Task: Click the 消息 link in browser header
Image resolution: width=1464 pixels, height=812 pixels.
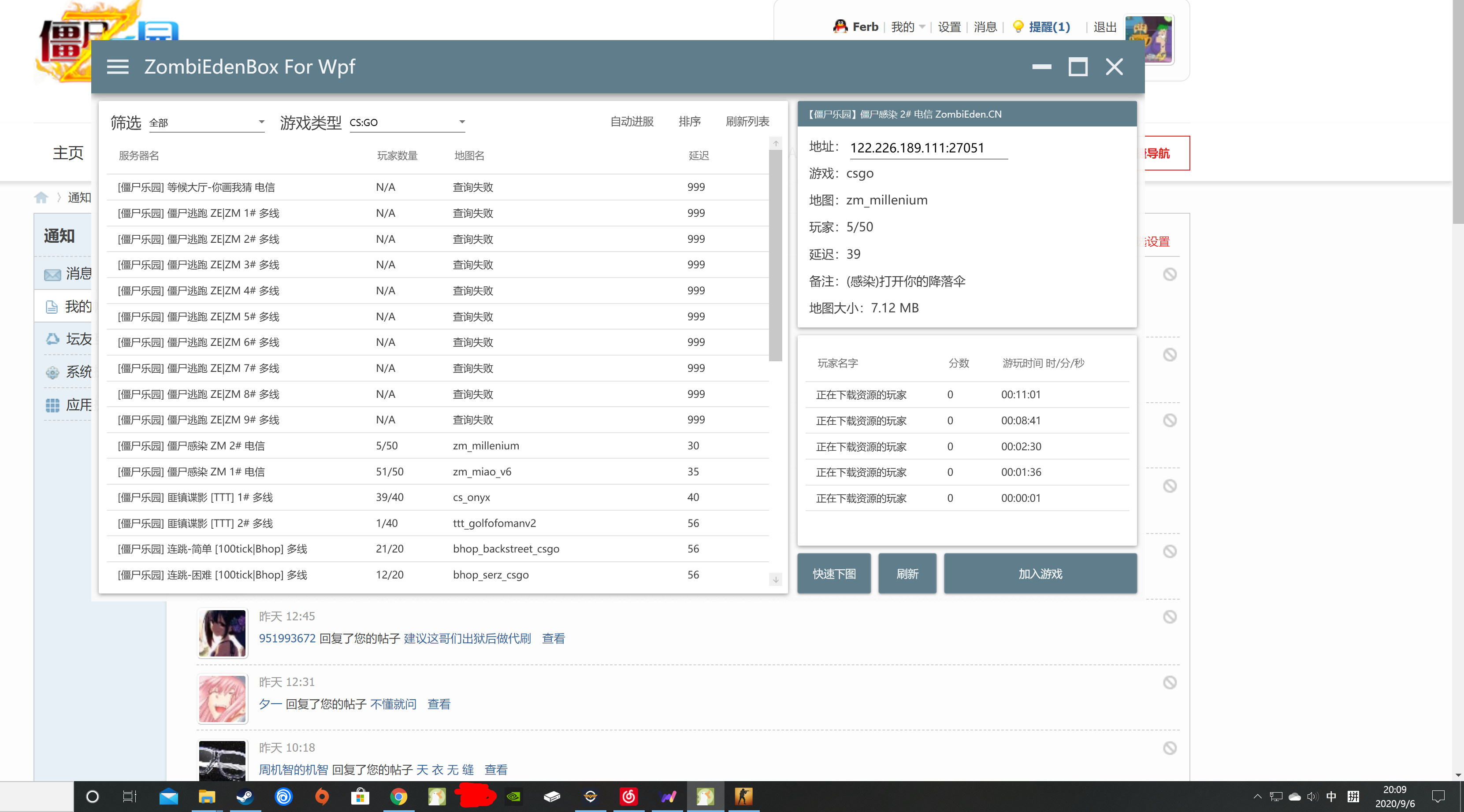Action: tap(985, 27)
